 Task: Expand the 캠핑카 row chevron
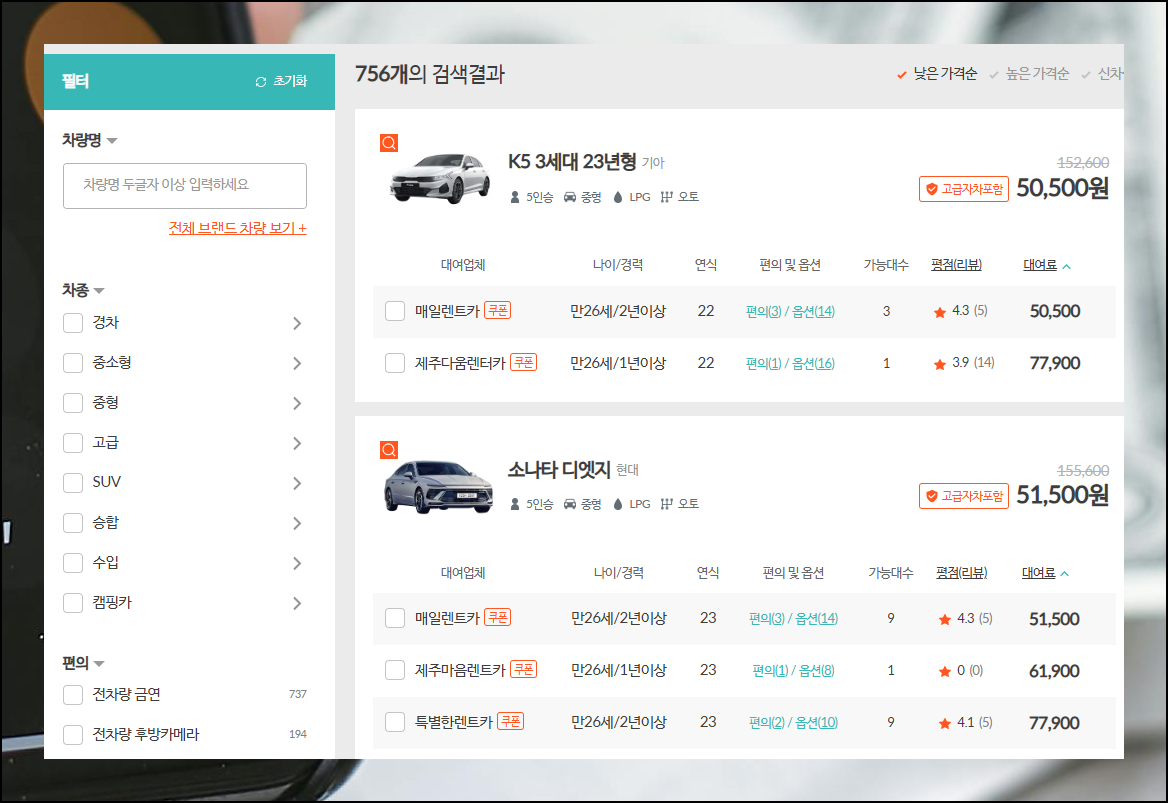[x=297, y=603]
